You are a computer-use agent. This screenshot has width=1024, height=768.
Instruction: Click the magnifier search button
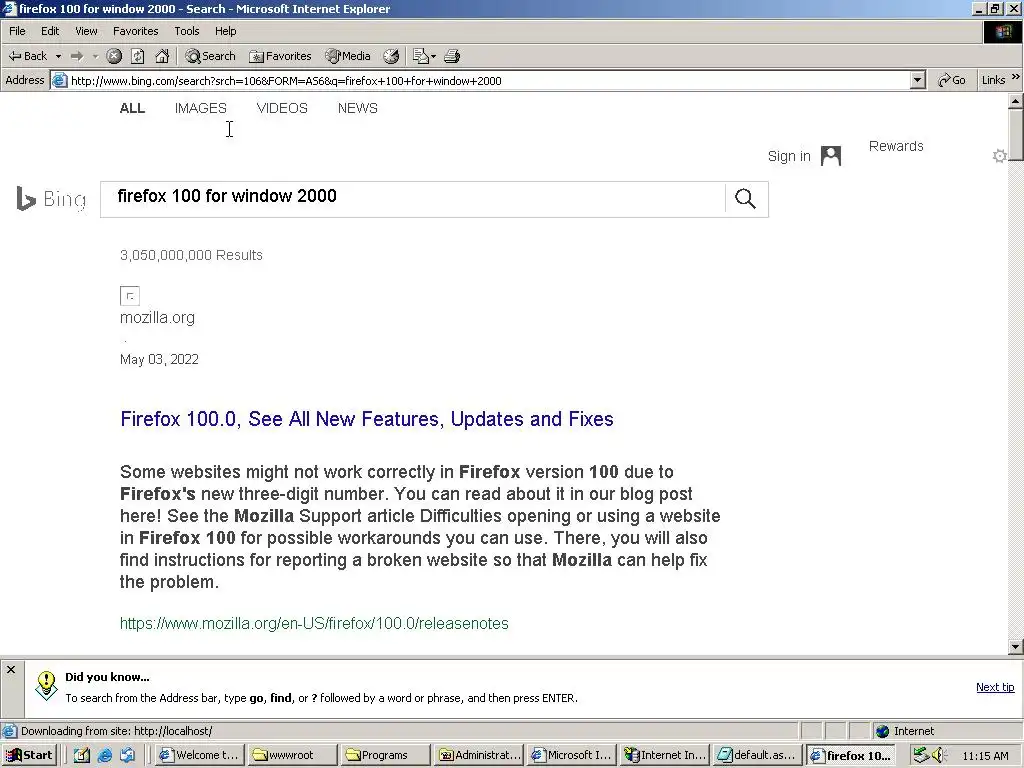coord(746,199)
